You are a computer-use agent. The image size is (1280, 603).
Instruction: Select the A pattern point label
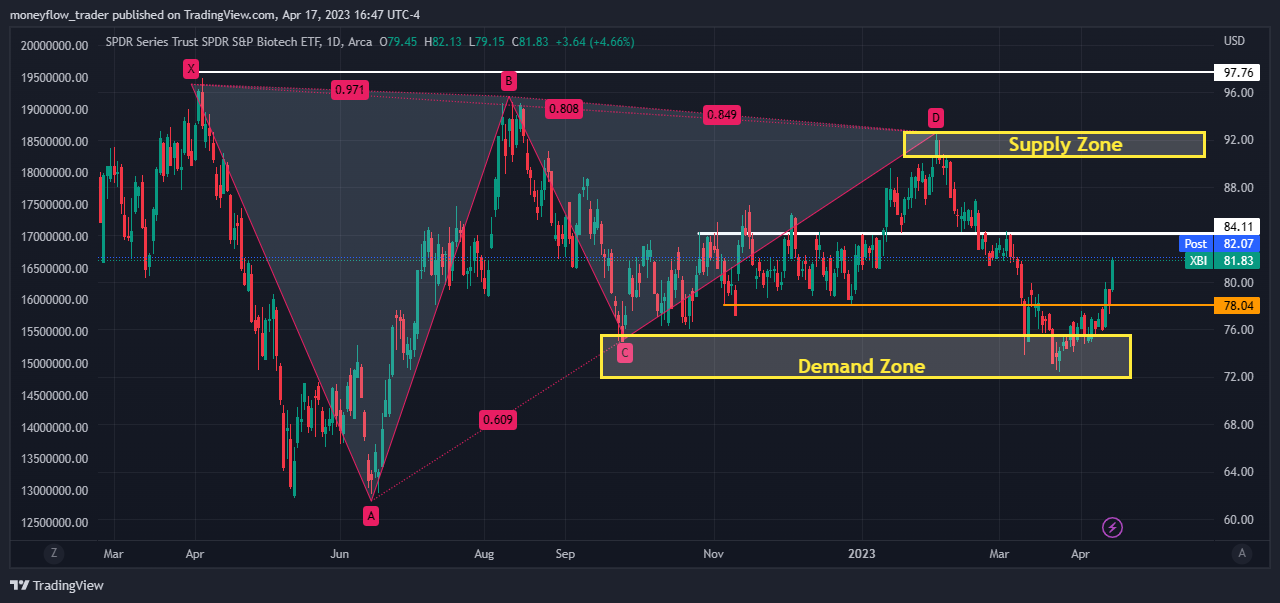371,516
